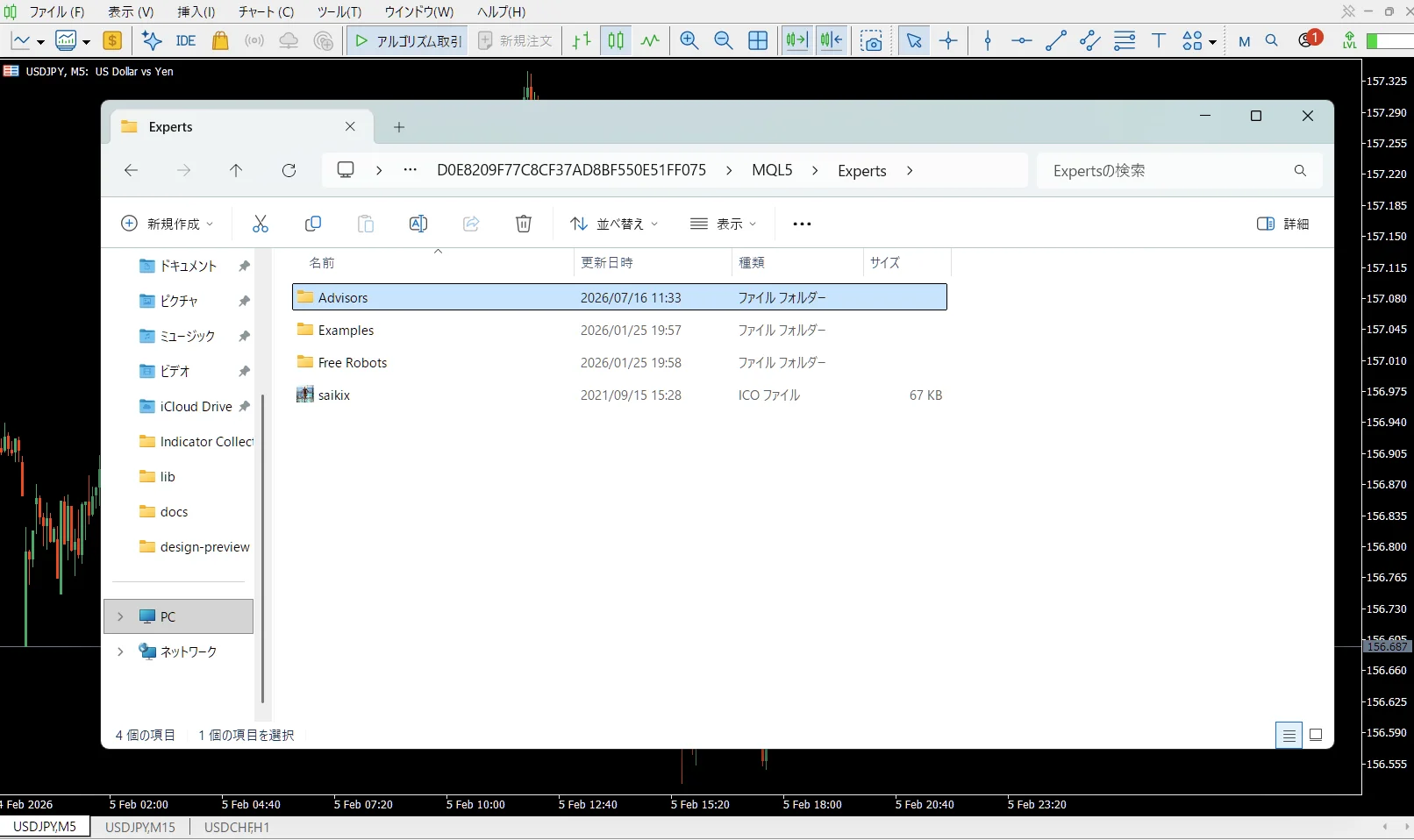Select the trendline drawing tool
This screenshot has height=840, width=1414.
click(1056, 40)
